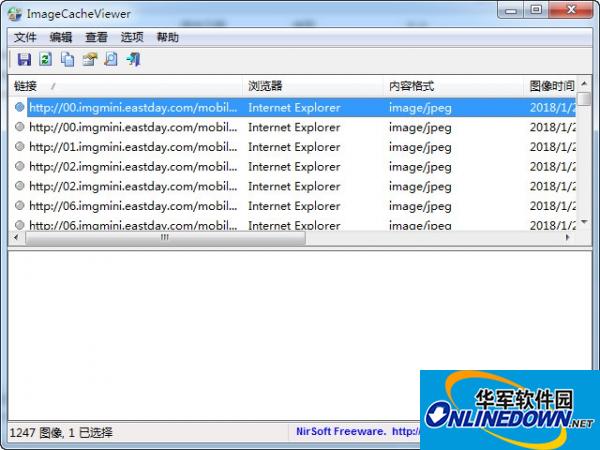Viewport: 600px width, 450px height.
Task: Click the NirSoft Freeware link in status bar
Action: coord(358,432)
